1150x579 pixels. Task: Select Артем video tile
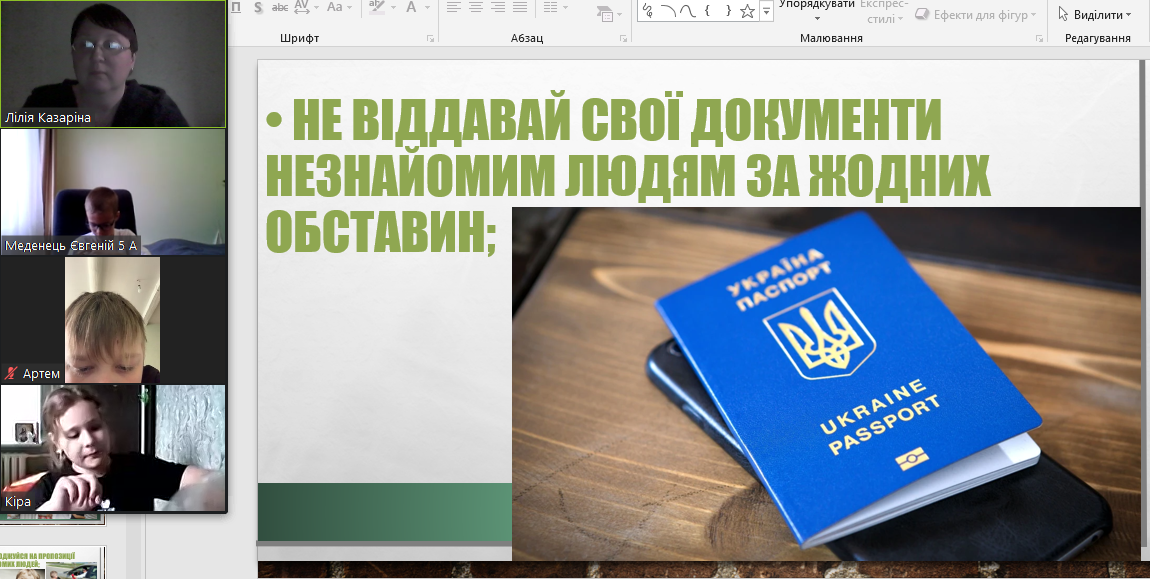(x=113, y=320)
